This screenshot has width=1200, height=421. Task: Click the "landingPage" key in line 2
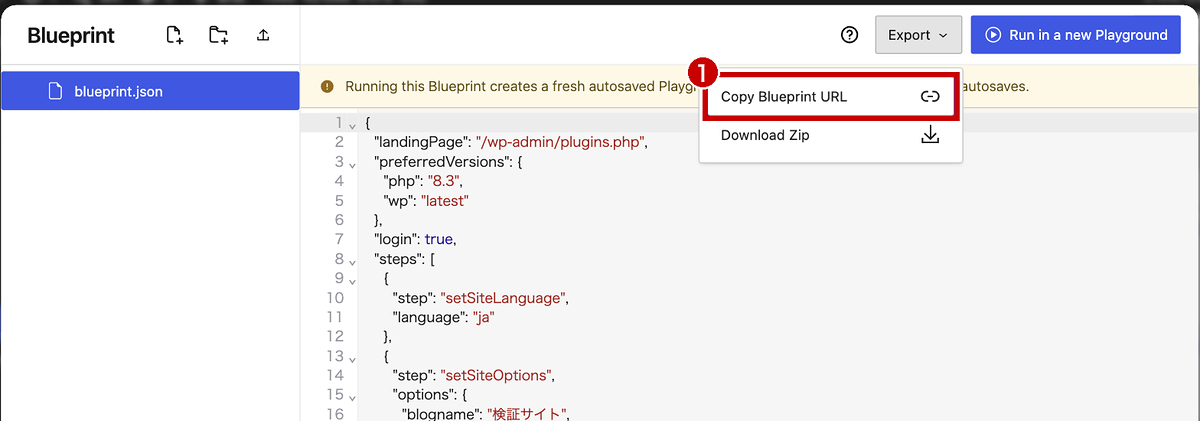[422, 142]
